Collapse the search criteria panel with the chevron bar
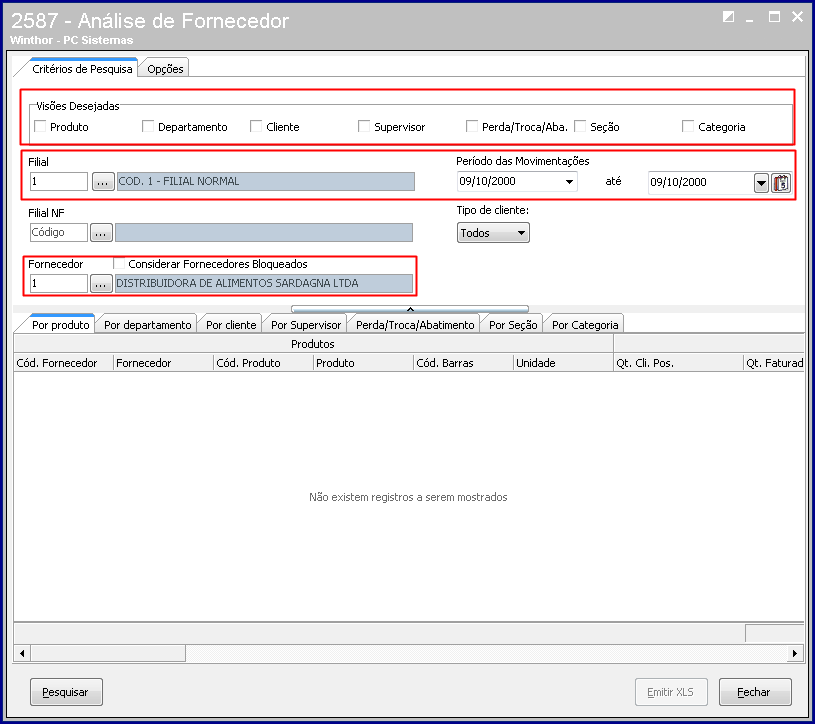The image size is (815, 724). (410, 309)
